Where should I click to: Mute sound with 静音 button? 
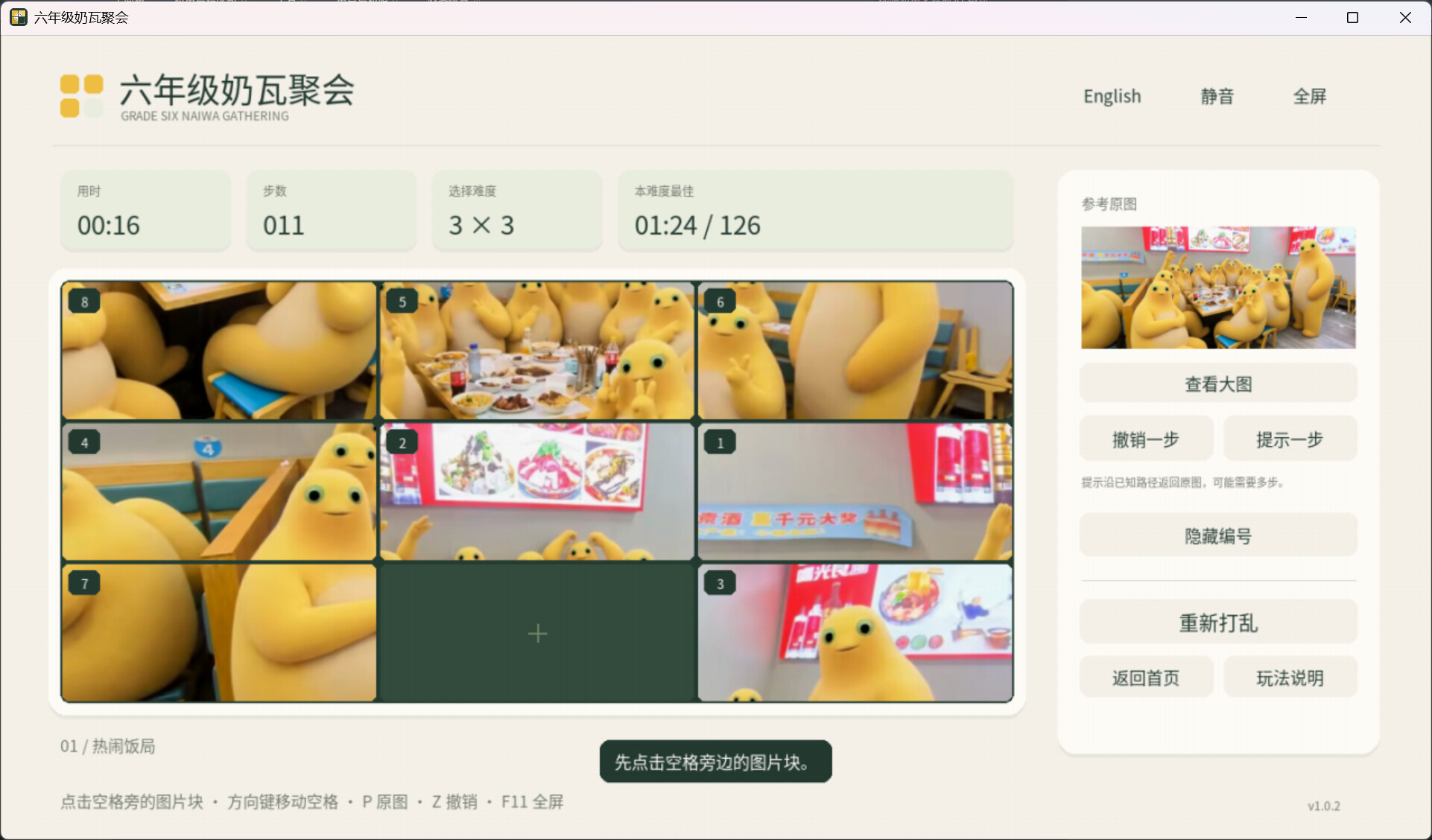click(1217, 96)
